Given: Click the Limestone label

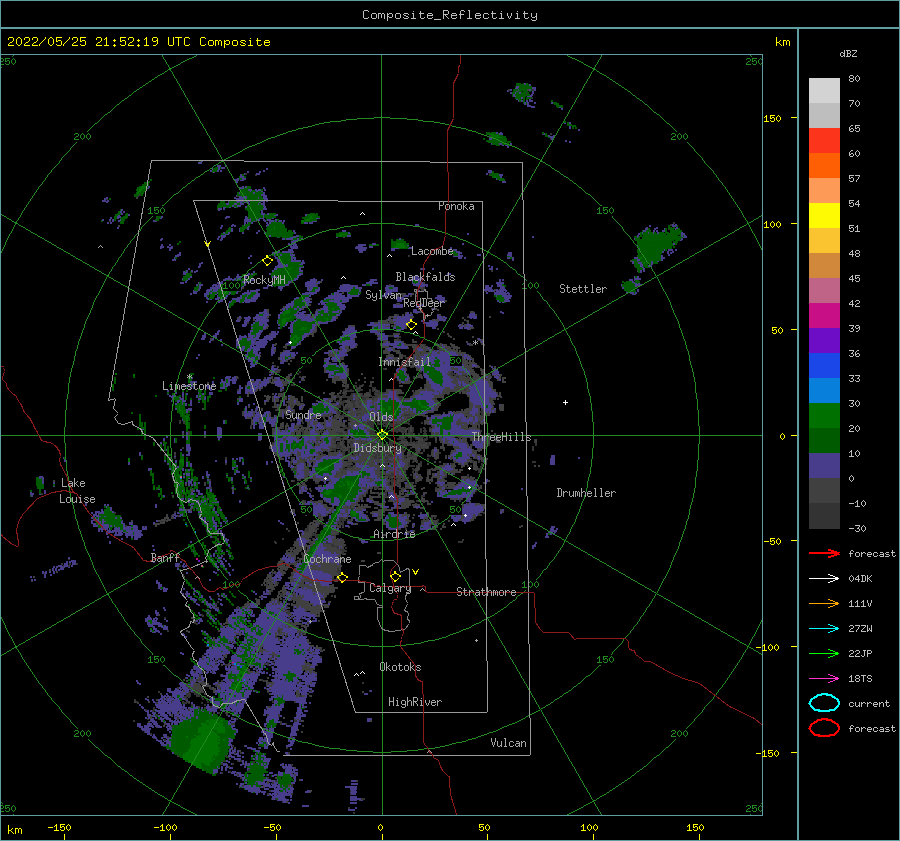Looking at the screenshot, I should coord(189,386).
